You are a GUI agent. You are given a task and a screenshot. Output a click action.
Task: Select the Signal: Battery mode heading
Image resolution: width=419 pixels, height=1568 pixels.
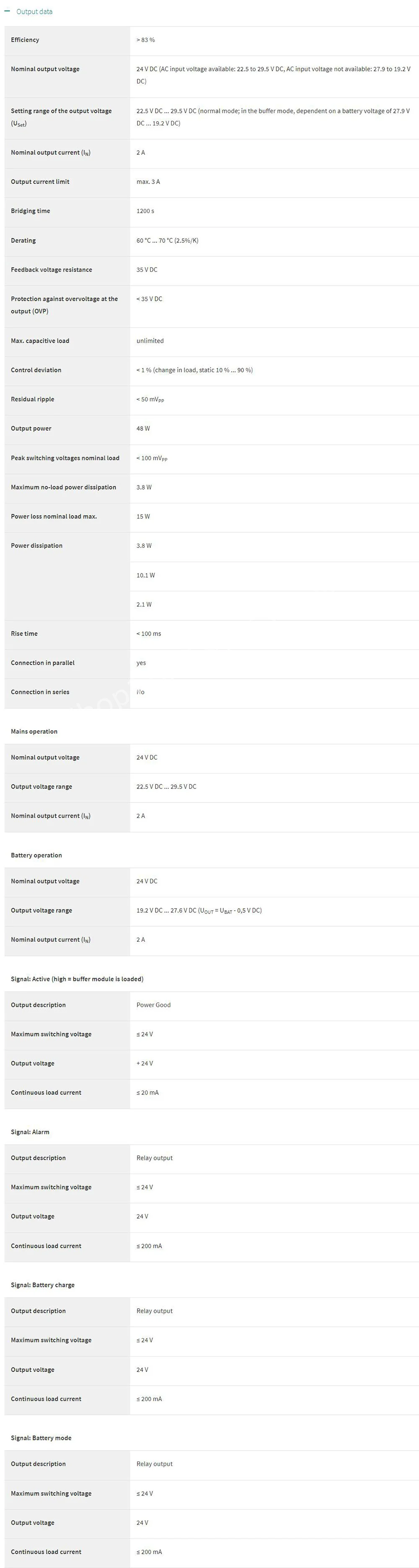tap(41, 1438)
